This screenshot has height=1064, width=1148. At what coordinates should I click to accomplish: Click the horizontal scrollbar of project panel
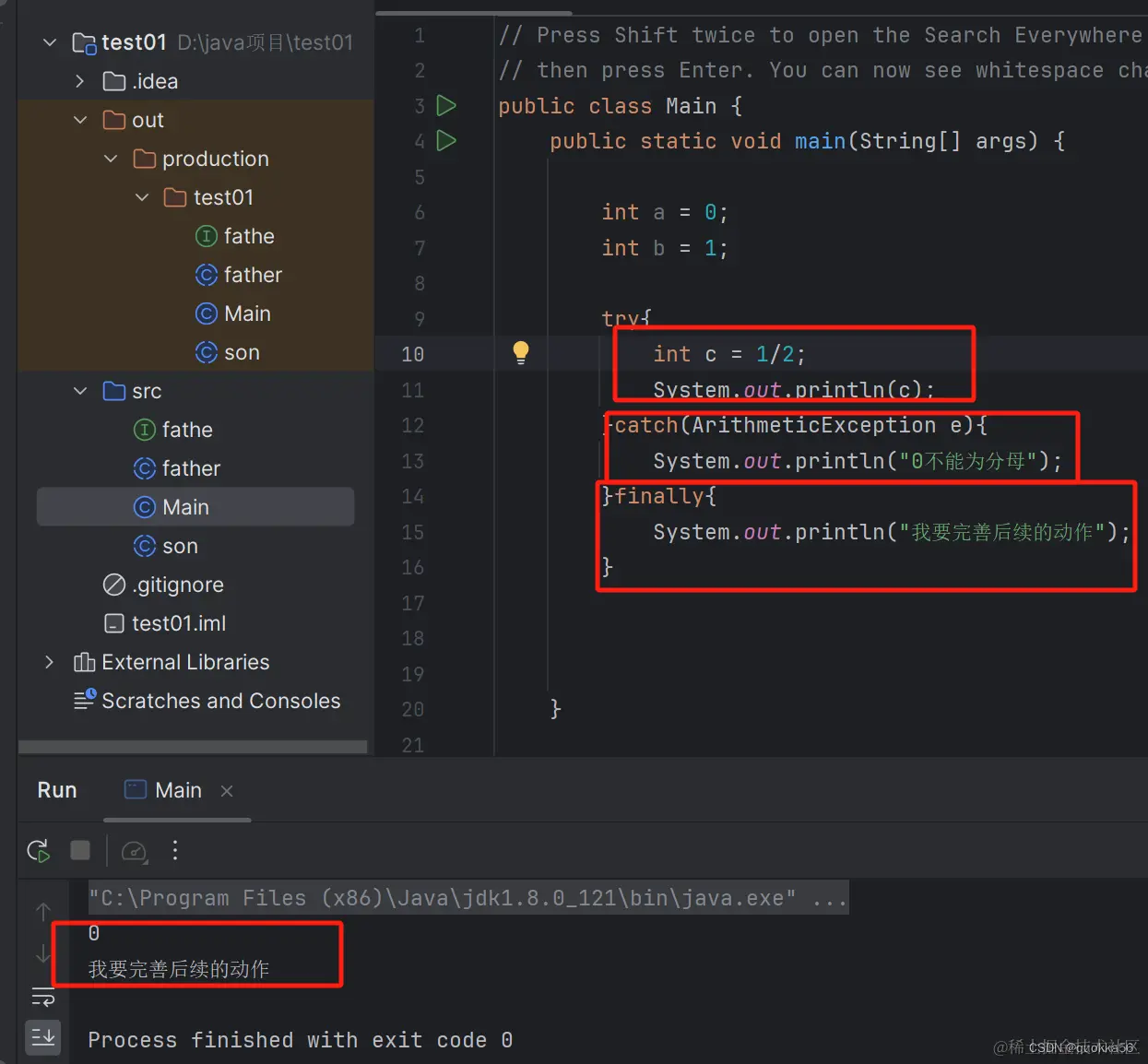193,747
